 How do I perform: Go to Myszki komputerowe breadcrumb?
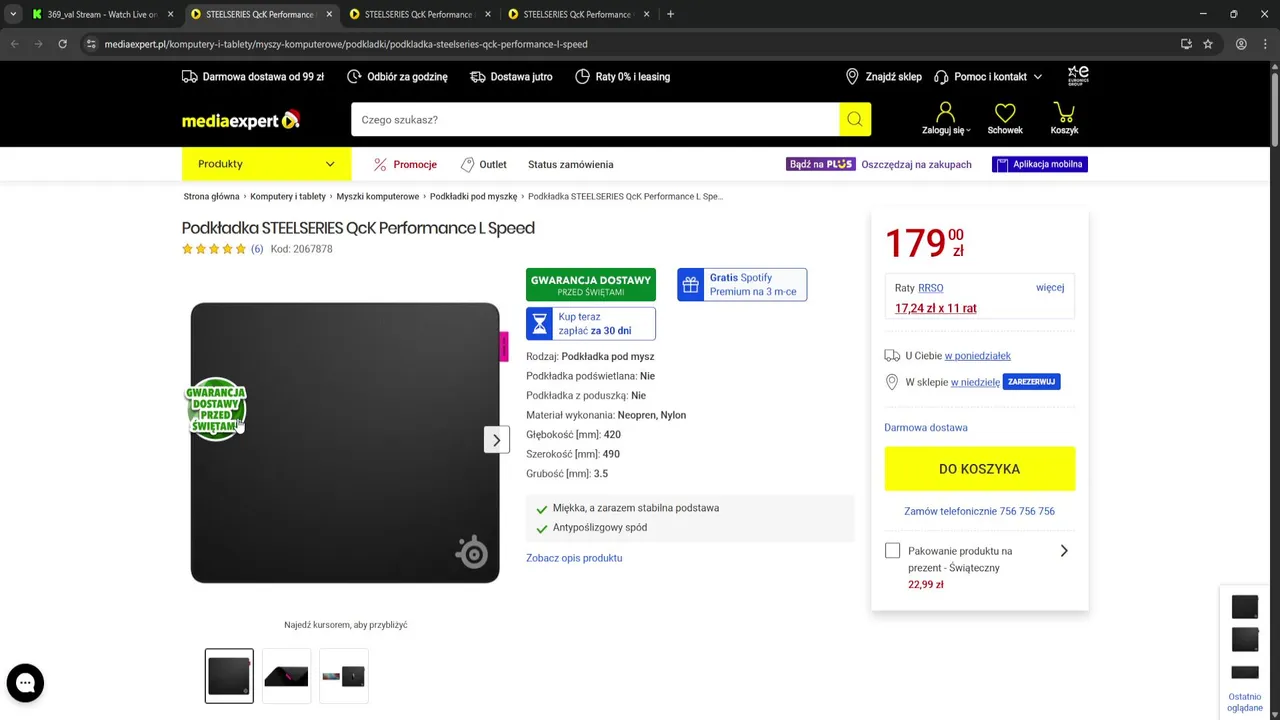click(x=378, y=197)
